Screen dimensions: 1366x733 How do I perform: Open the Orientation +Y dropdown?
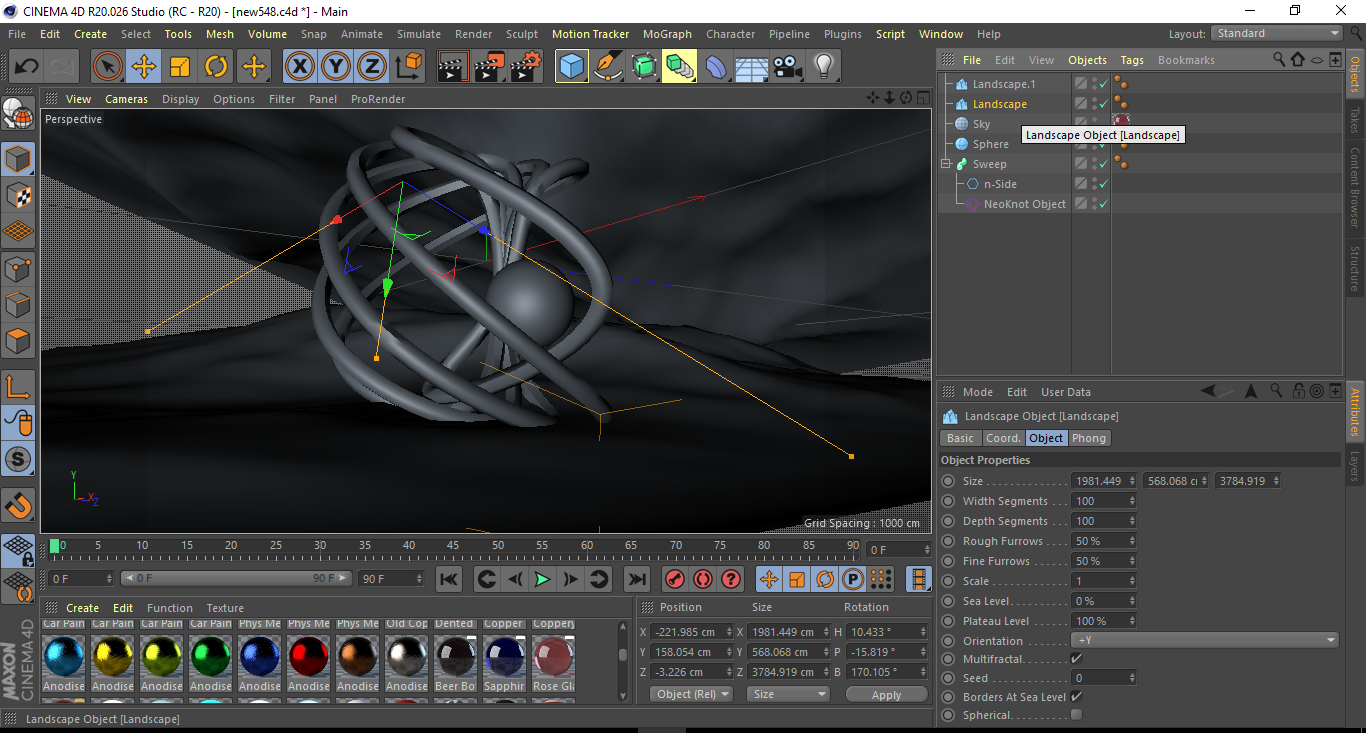click(x=1205, y=640)
